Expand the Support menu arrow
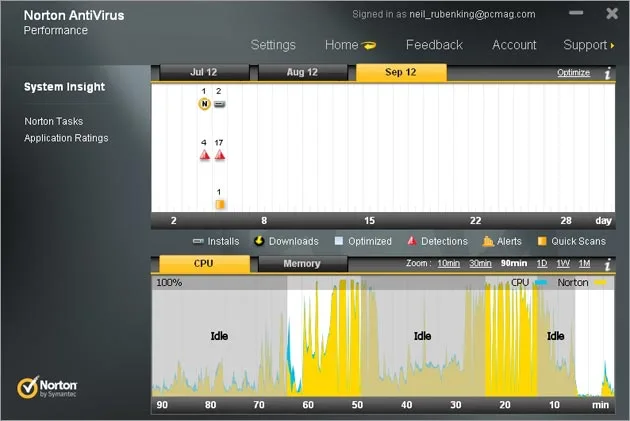 [612, 45]
